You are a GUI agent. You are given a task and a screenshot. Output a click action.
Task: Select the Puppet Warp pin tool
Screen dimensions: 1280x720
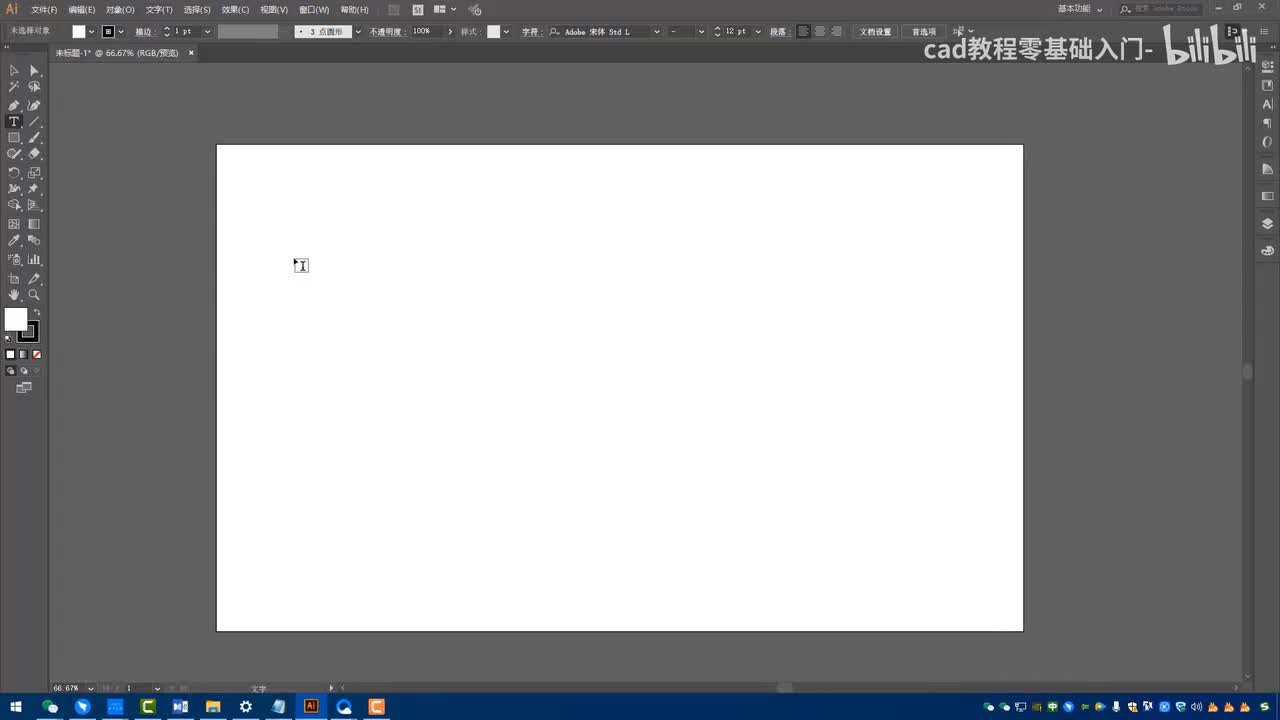34,189
